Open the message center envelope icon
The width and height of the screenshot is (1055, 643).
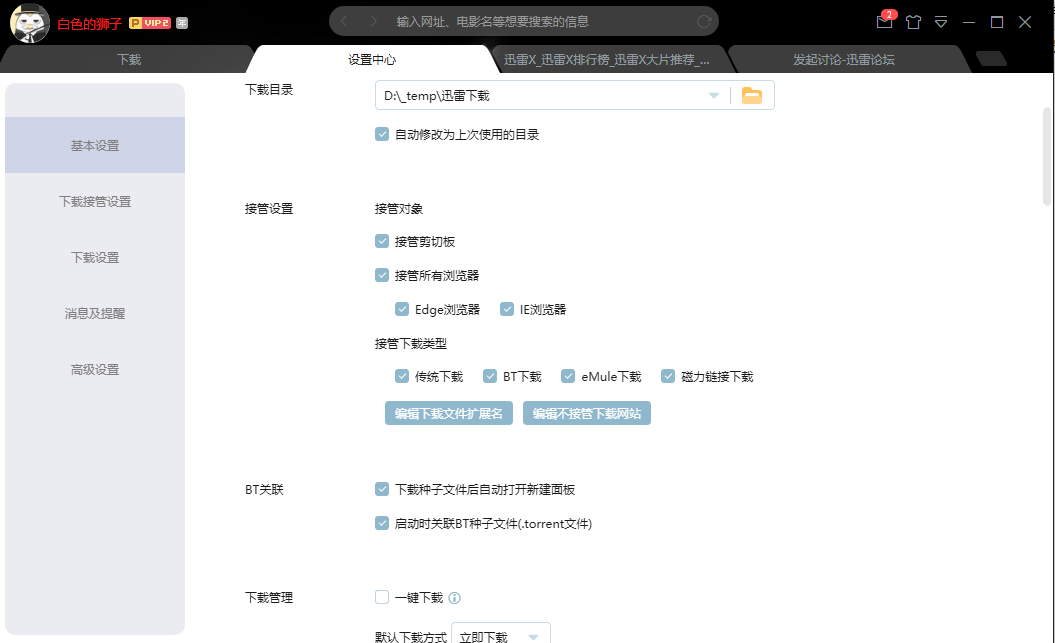tap(884, 21)
